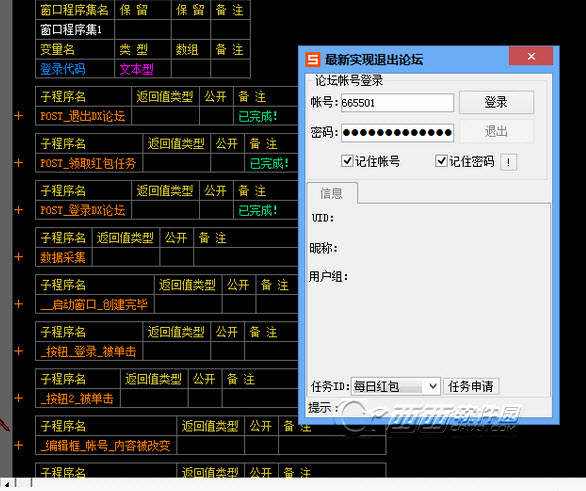Click 已完成! remark of POST_退出DX论坛
Viewport: 586px width, 491px height.
point(258,116)
